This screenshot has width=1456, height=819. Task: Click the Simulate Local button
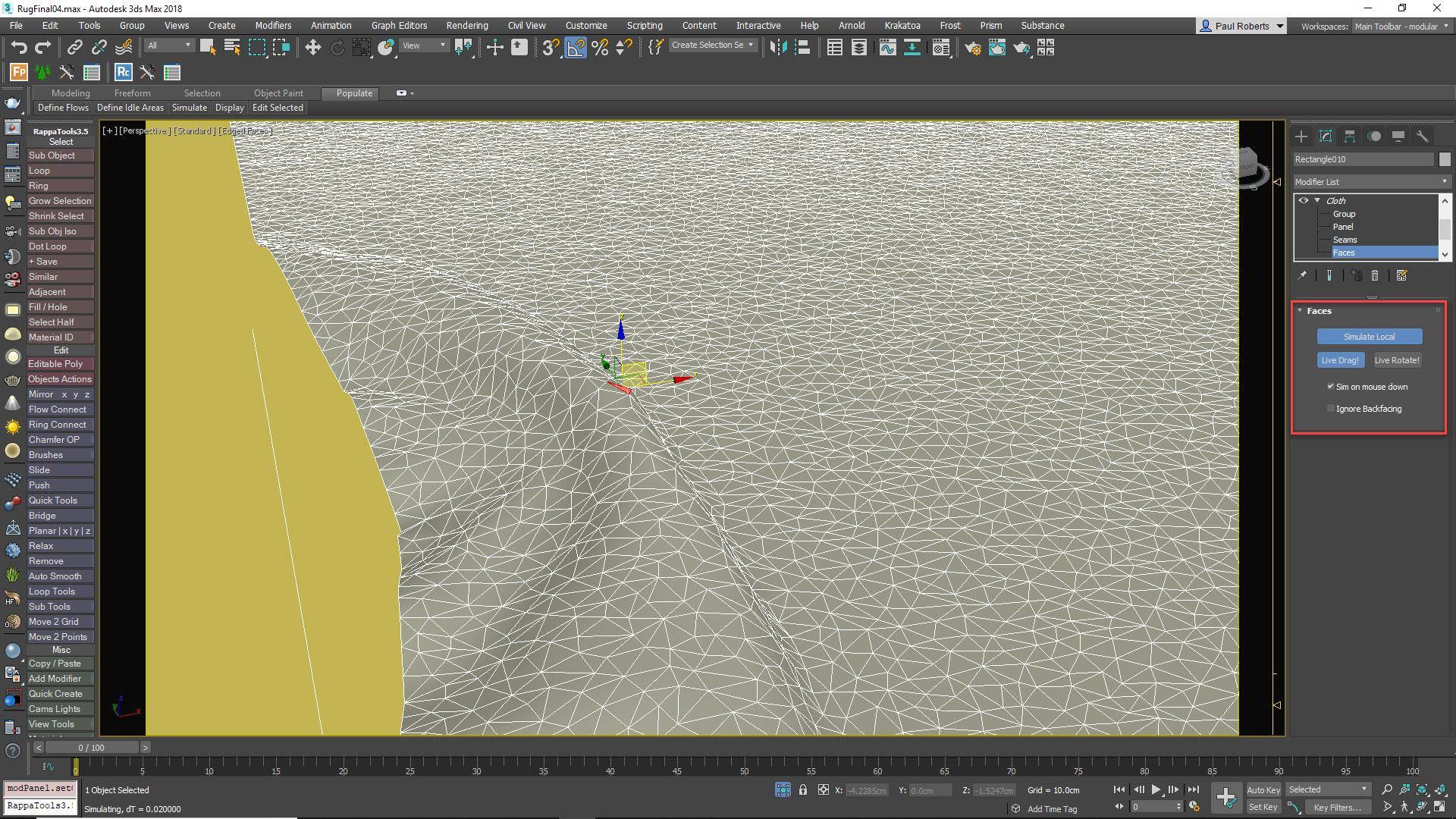pos(1369,337)
